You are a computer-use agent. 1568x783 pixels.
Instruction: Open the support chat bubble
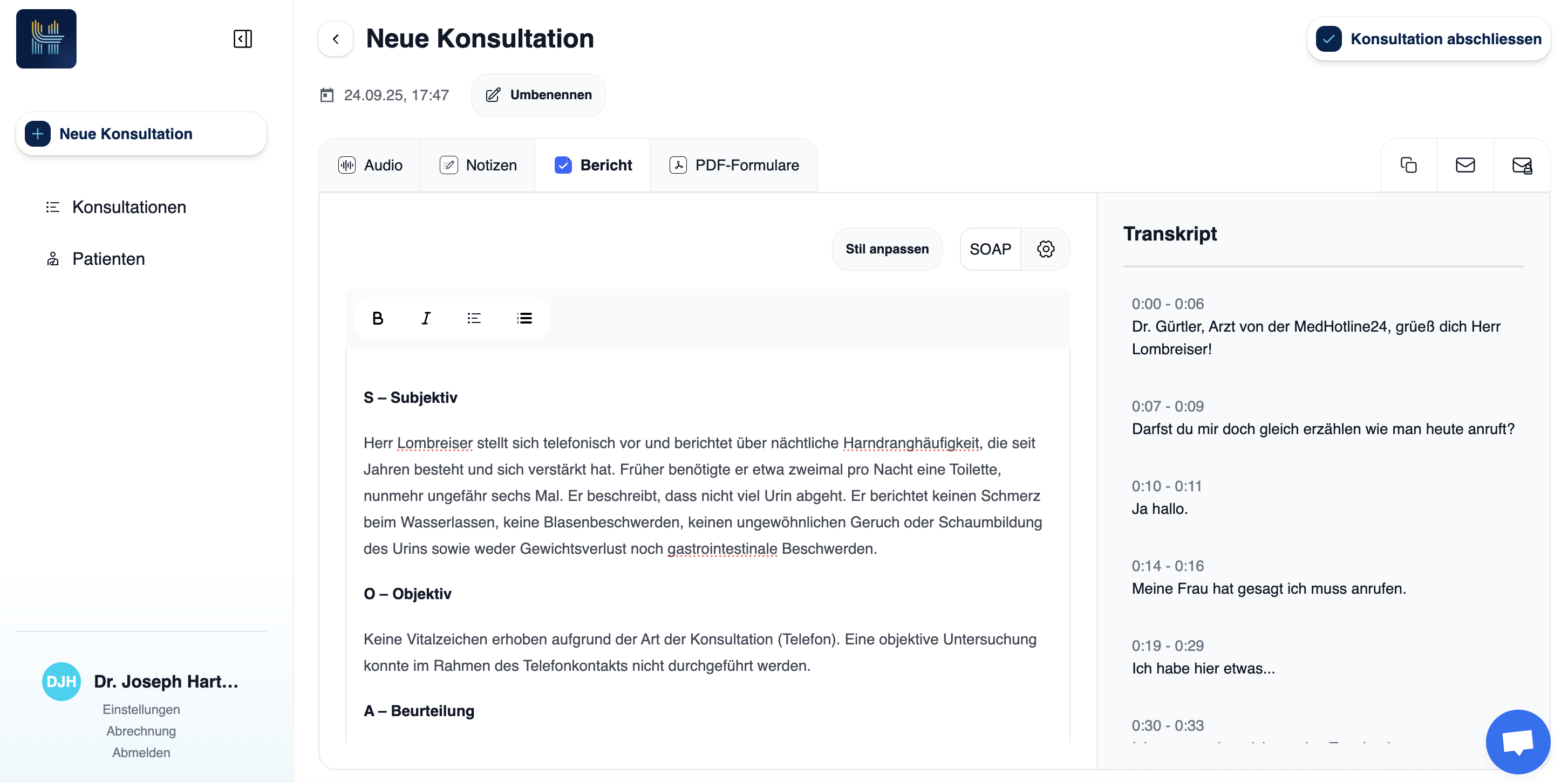[1517, 741]
